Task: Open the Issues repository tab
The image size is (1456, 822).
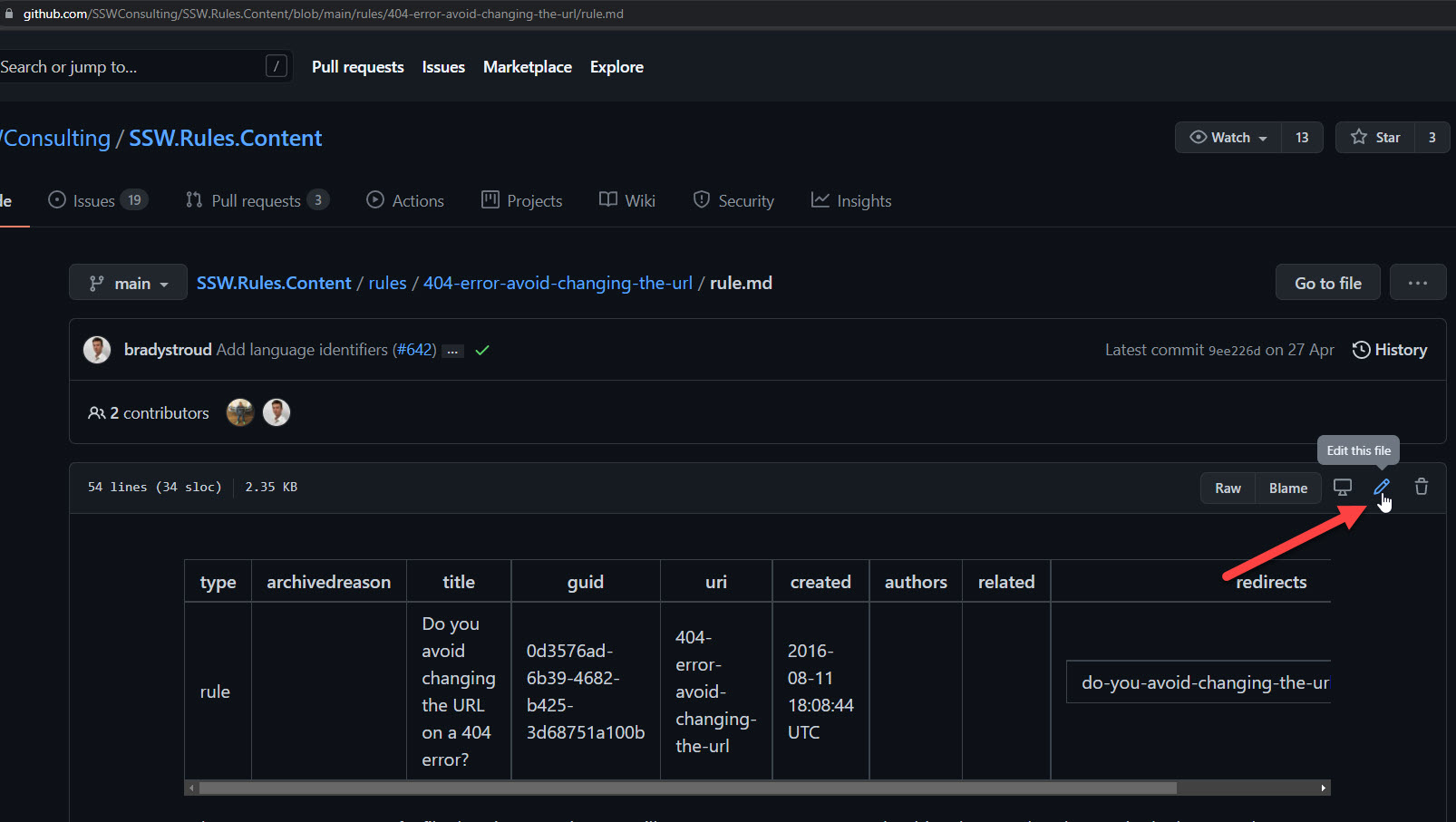Action: tap(98, 200)
